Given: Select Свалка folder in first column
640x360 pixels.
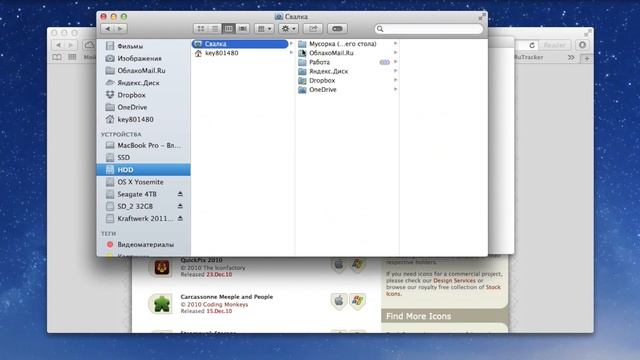Looking at the screenshot, I should [x=240, y=44].
